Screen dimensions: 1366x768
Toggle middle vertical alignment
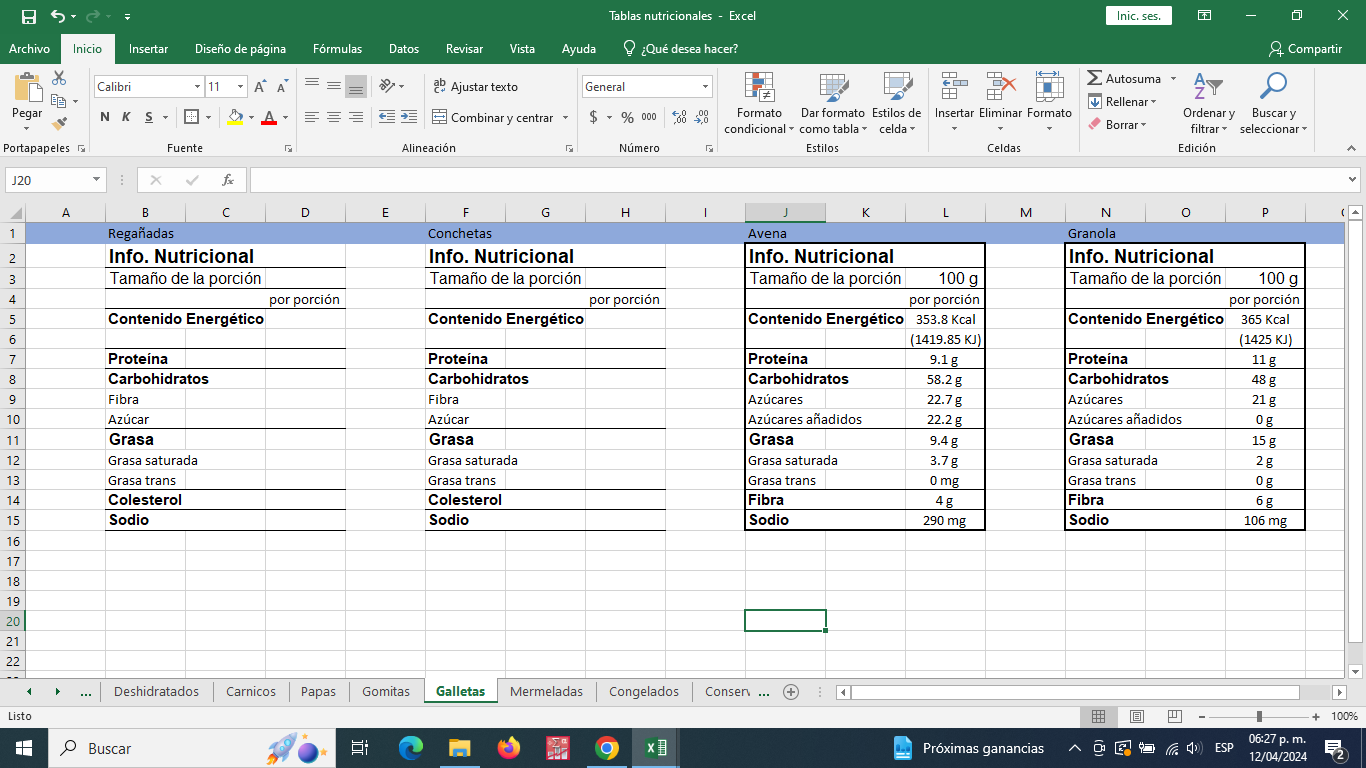pos(334,87)
